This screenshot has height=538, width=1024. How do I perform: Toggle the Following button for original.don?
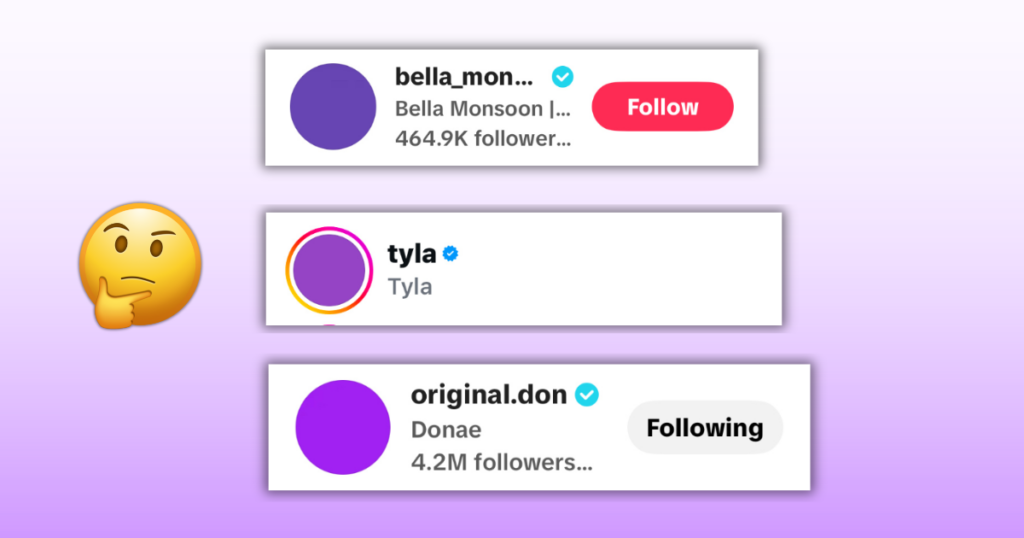tap(704, 428)
